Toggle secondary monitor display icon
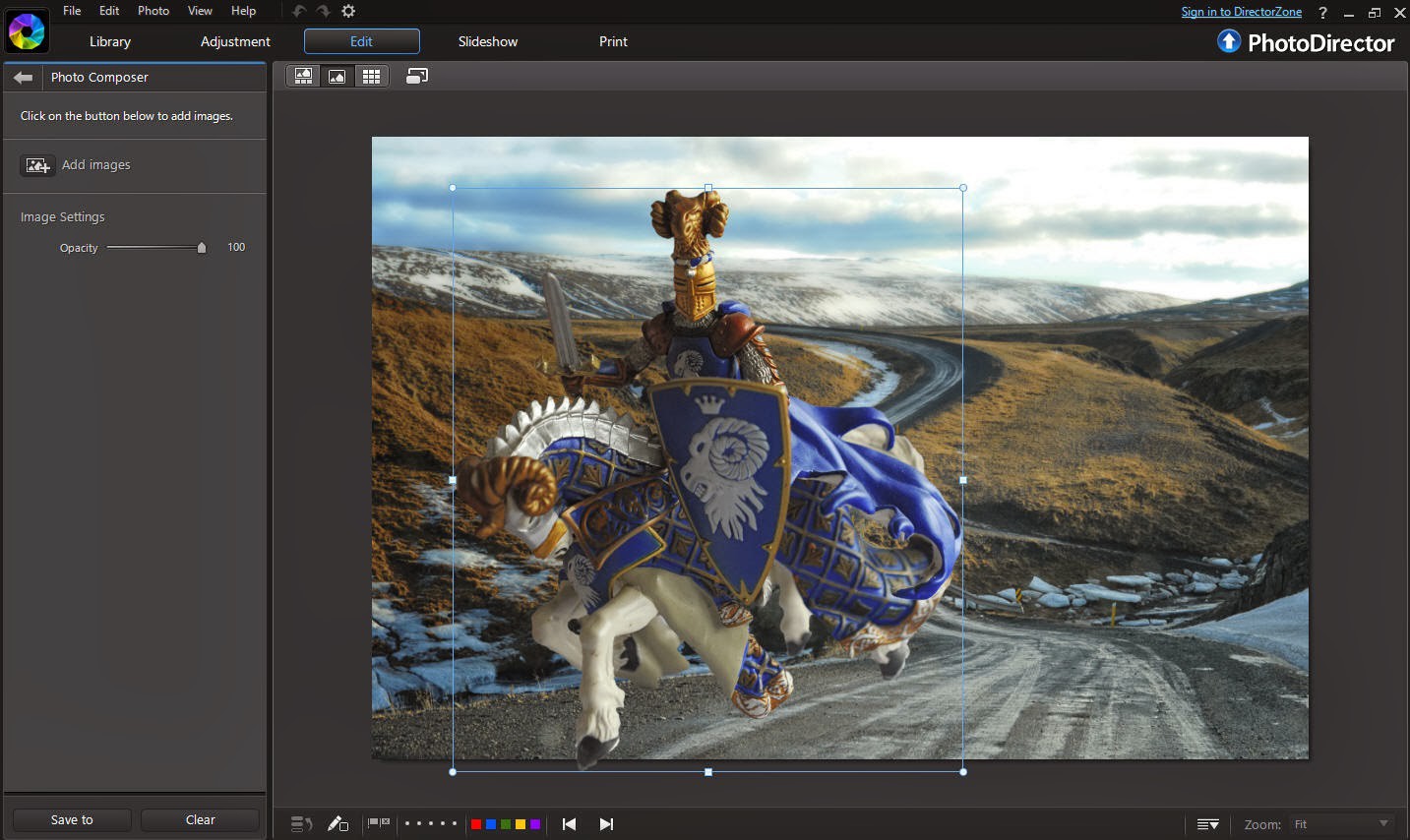Image resolution: width=1410 pixels, height=840 pixels. tap(417, 76)
